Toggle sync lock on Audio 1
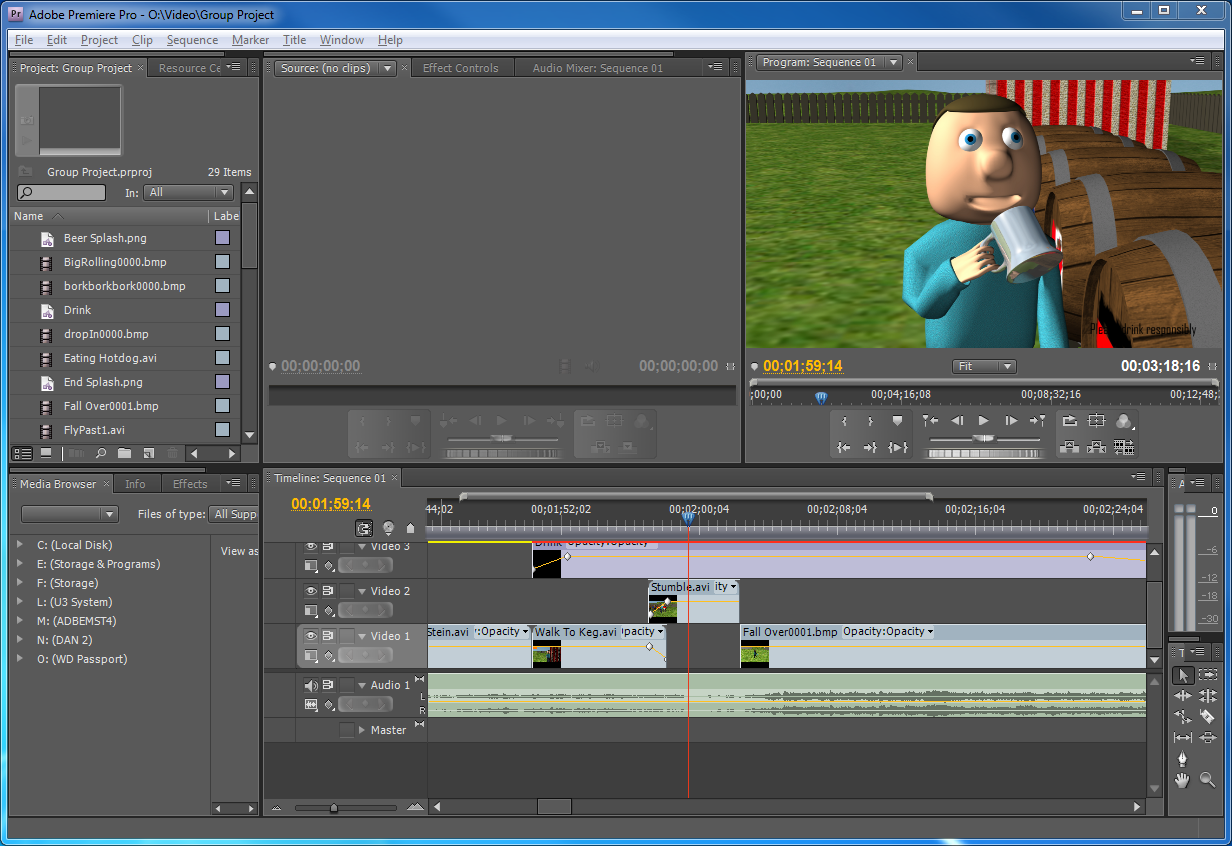The image size is (1232, 846). 328,685
